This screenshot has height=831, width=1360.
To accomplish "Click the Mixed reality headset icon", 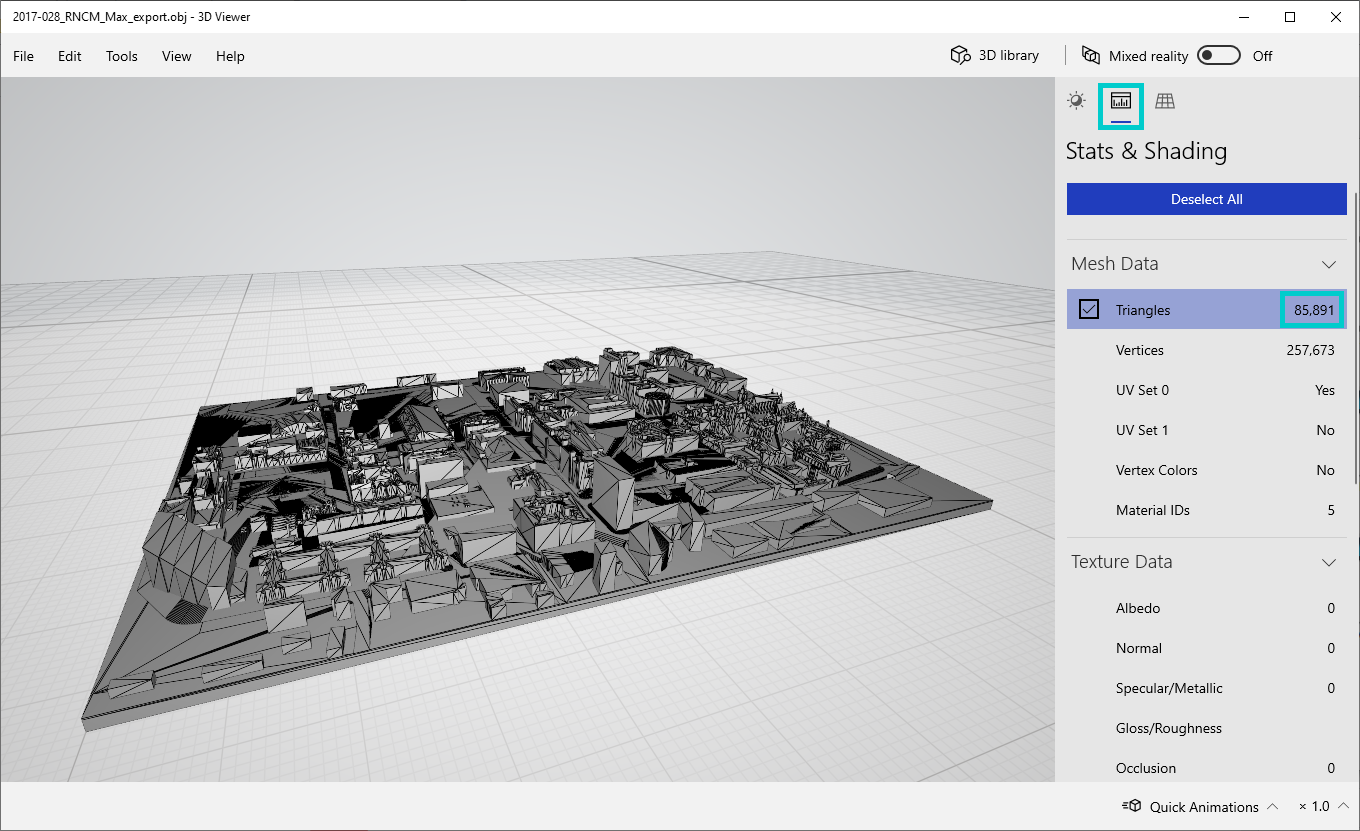I will (x=1091, y=56).
